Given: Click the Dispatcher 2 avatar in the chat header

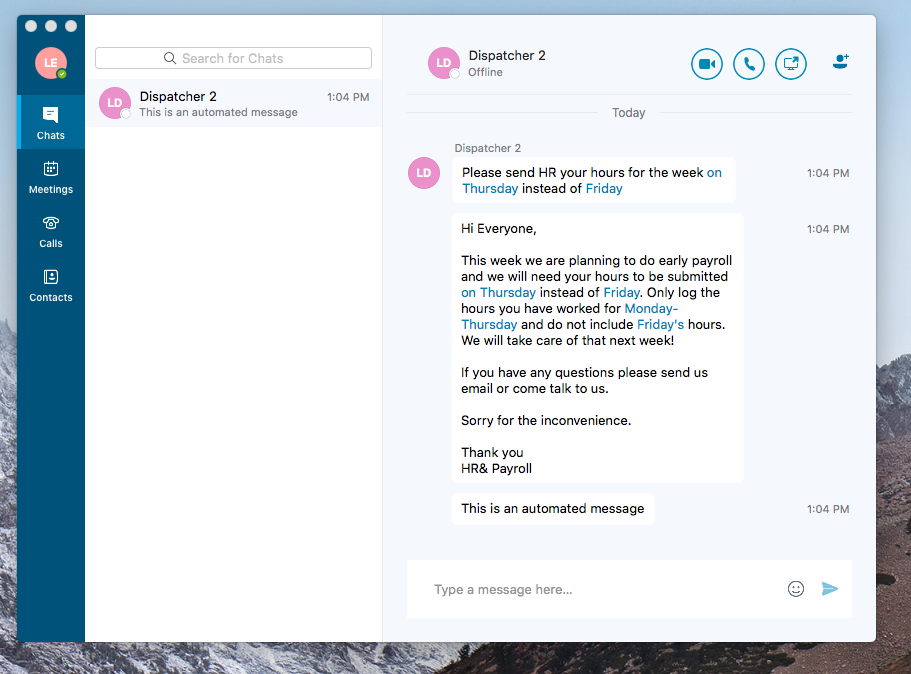Looking at the screenshot, I should coord(444,63).
